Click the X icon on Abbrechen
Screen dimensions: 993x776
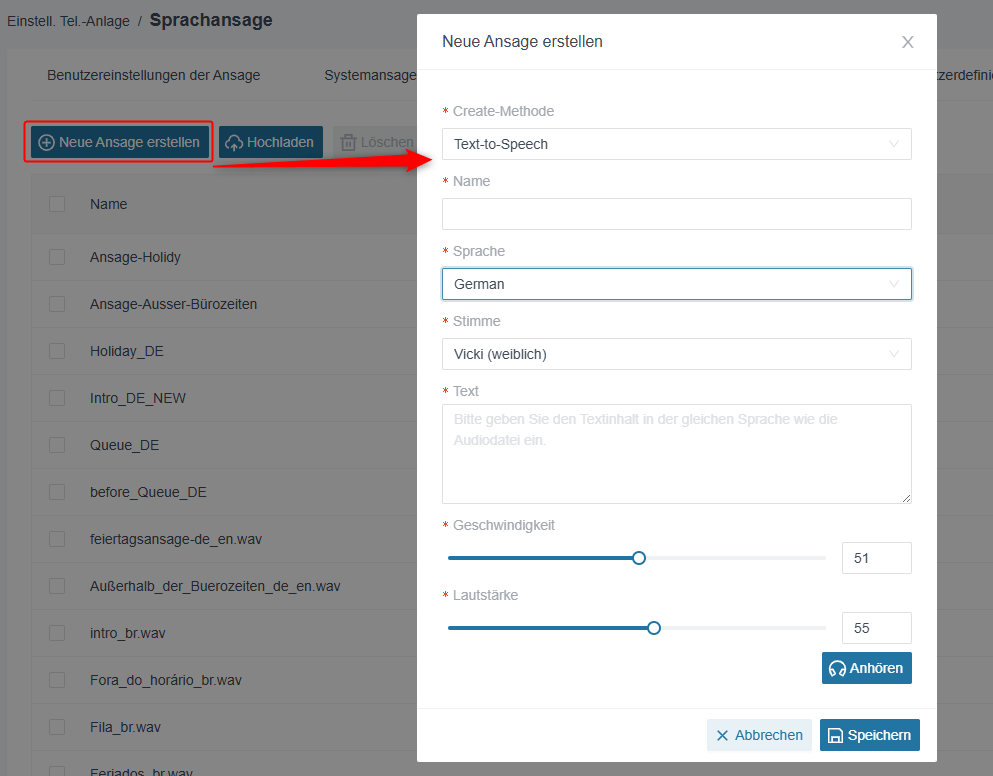coord(722,735)
